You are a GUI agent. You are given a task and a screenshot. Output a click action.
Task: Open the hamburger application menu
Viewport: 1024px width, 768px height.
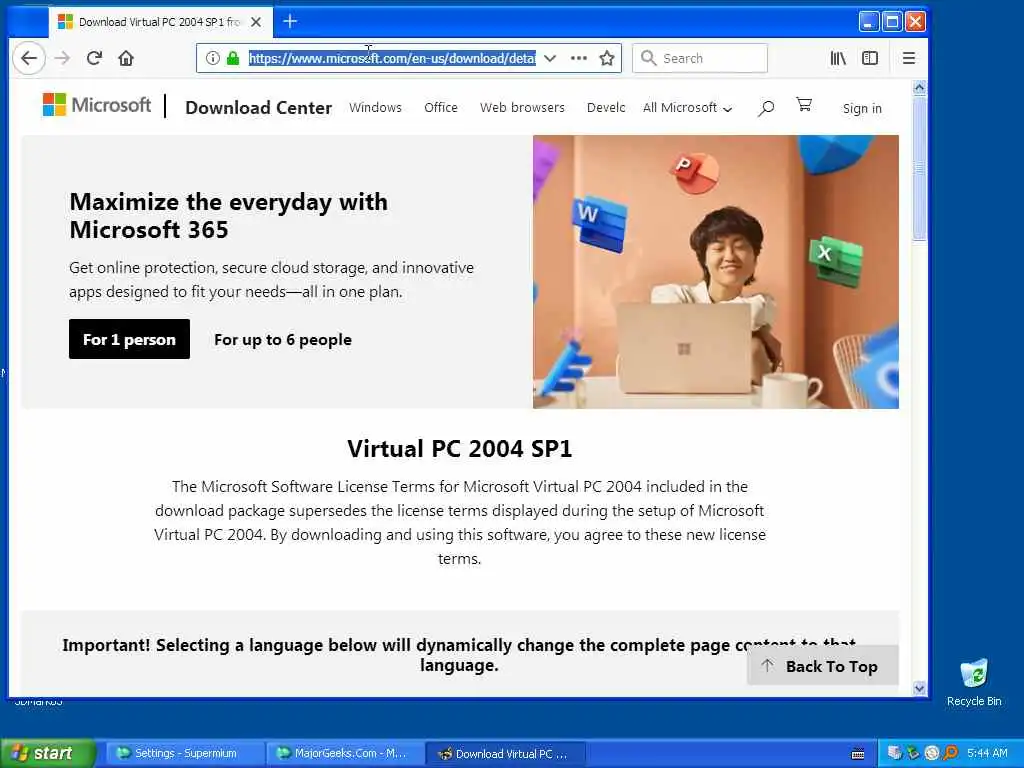point(908,58)
